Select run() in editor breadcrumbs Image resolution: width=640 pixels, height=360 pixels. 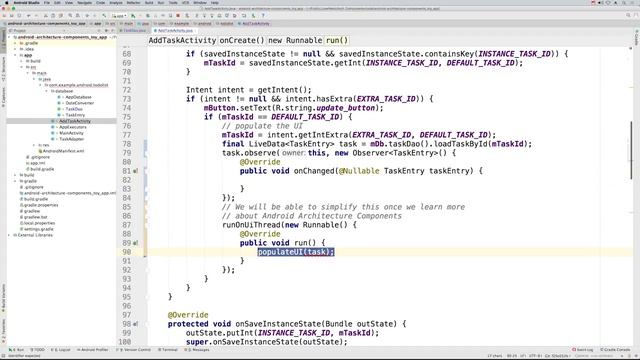(337, 40)
